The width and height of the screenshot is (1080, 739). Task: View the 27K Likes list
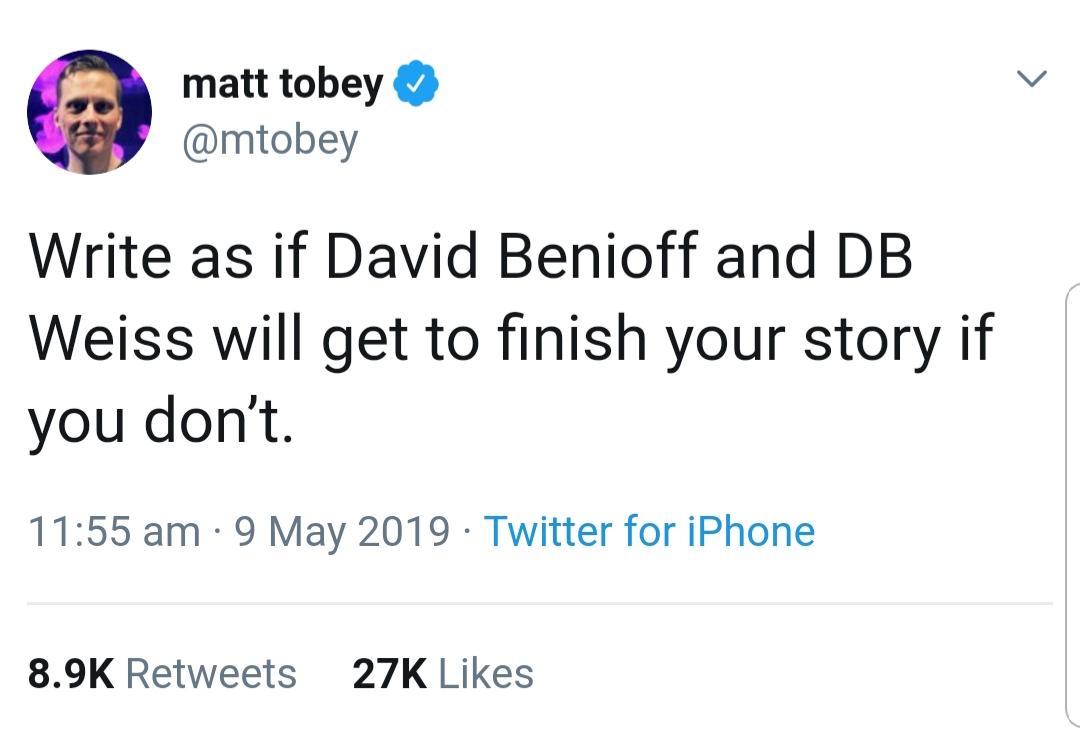[443, 674]
